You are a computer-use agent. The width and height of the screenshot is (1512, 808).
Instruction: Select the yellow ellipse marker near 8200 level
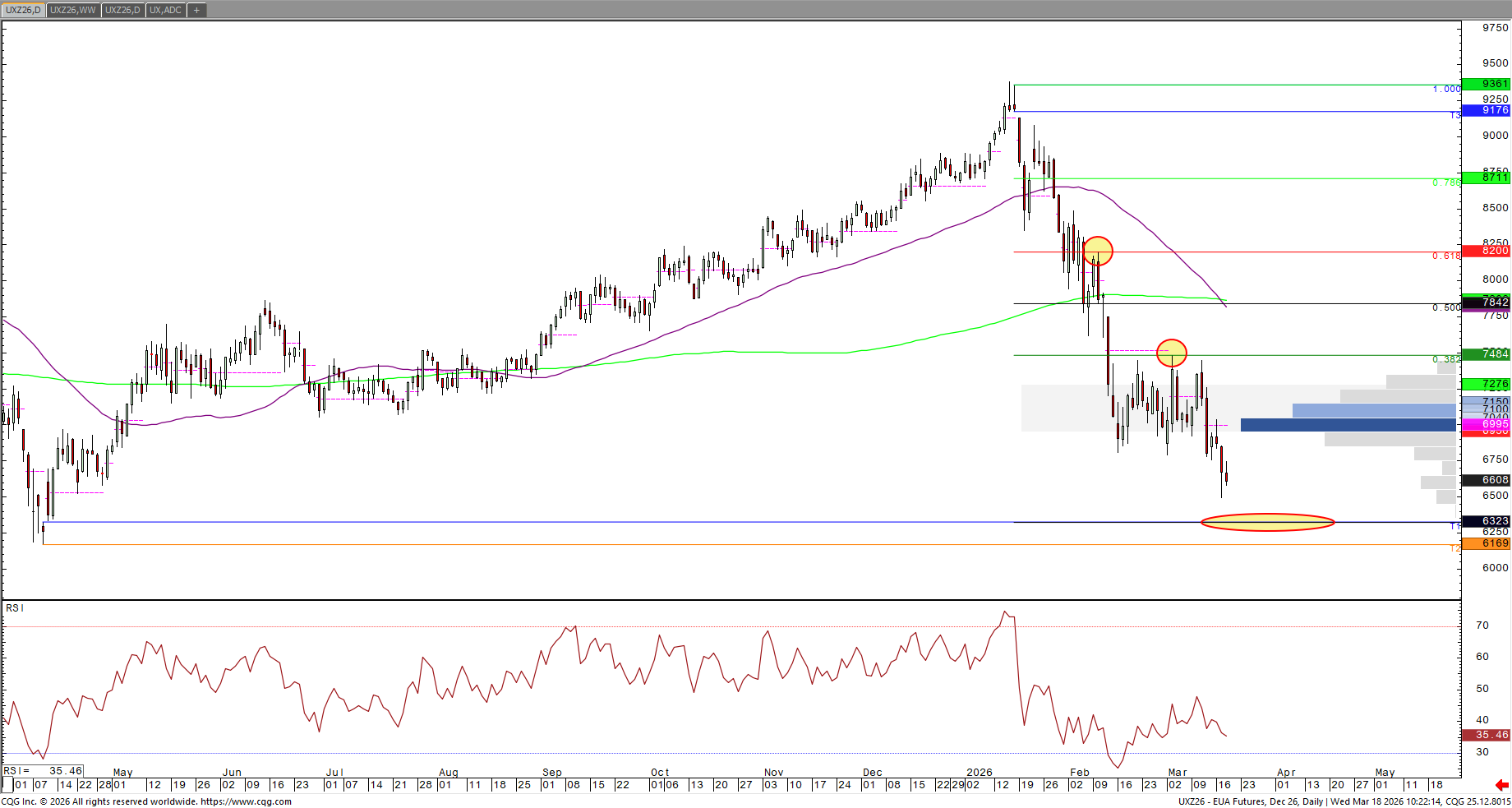click(1098, 251)
